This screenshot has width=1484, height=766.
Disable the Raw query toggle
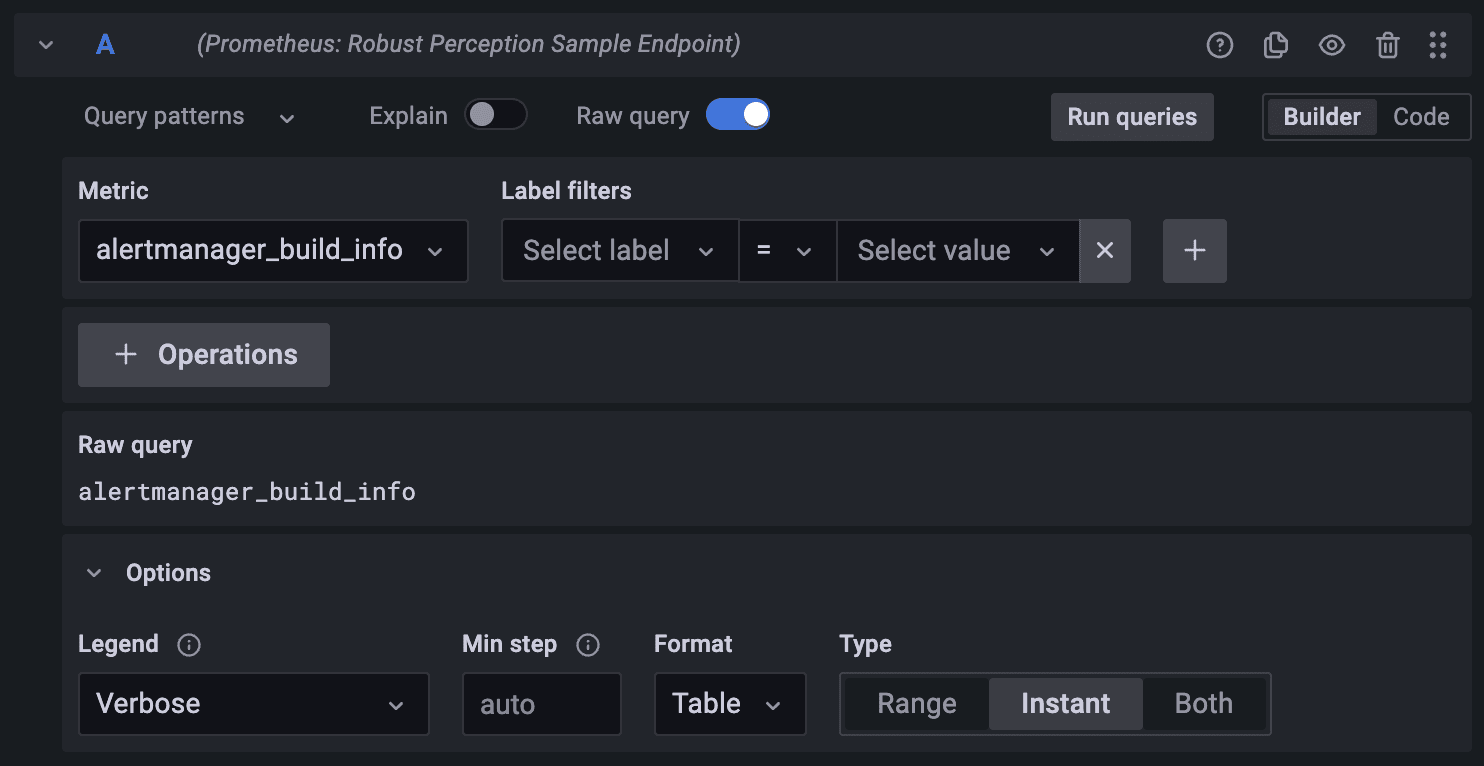tap(738, 115)
